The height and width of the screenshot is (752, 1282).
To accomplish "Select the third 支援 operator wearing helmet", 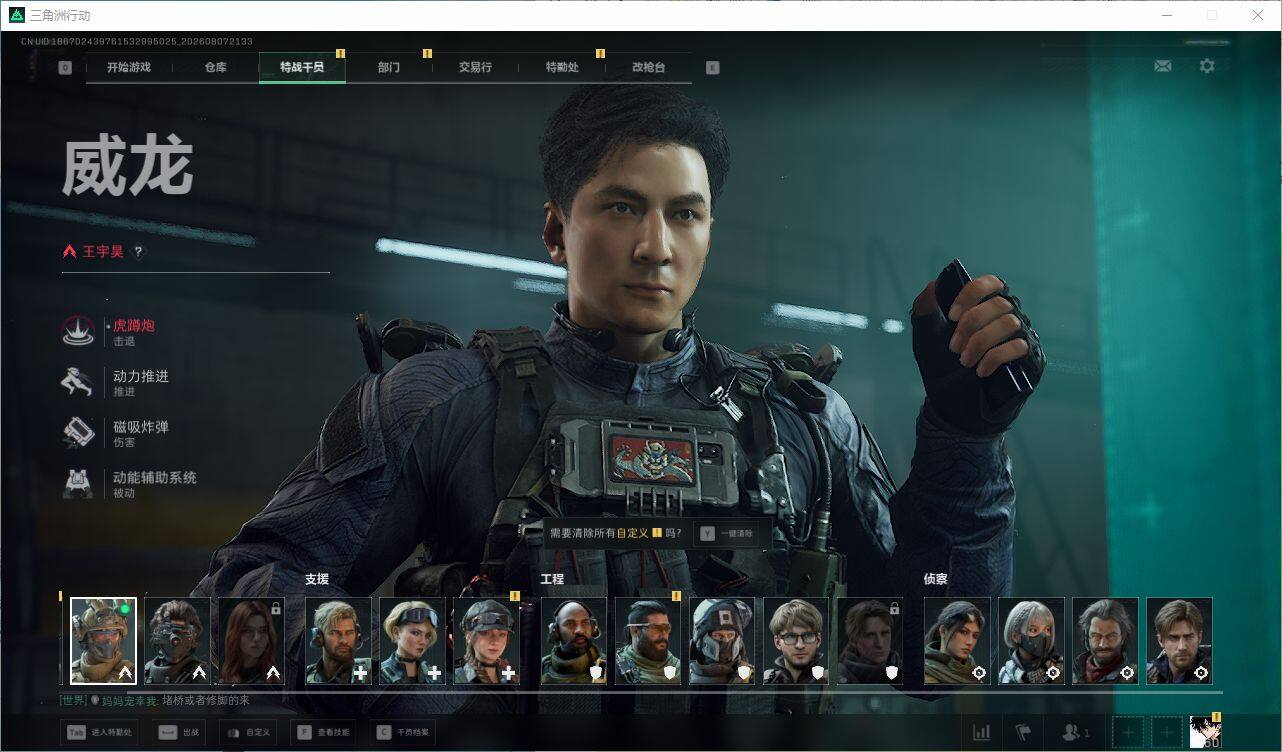I will click(x=486, y=641).
